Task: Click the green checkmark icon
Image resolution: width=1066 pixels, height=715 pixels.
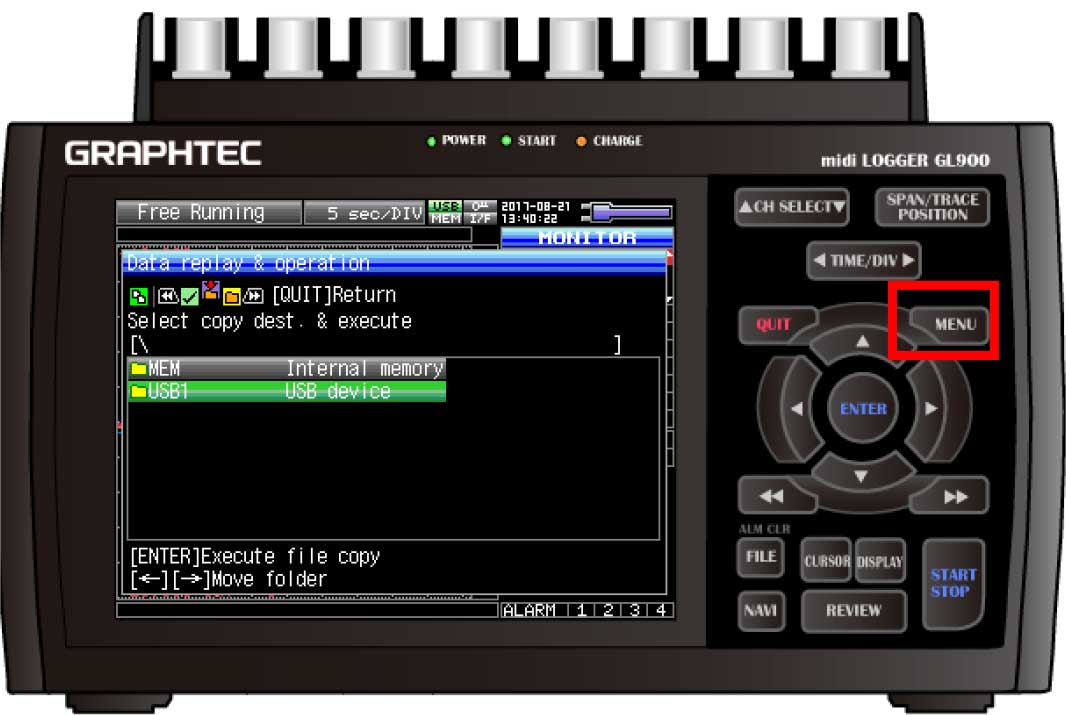Action: point(190,296)
